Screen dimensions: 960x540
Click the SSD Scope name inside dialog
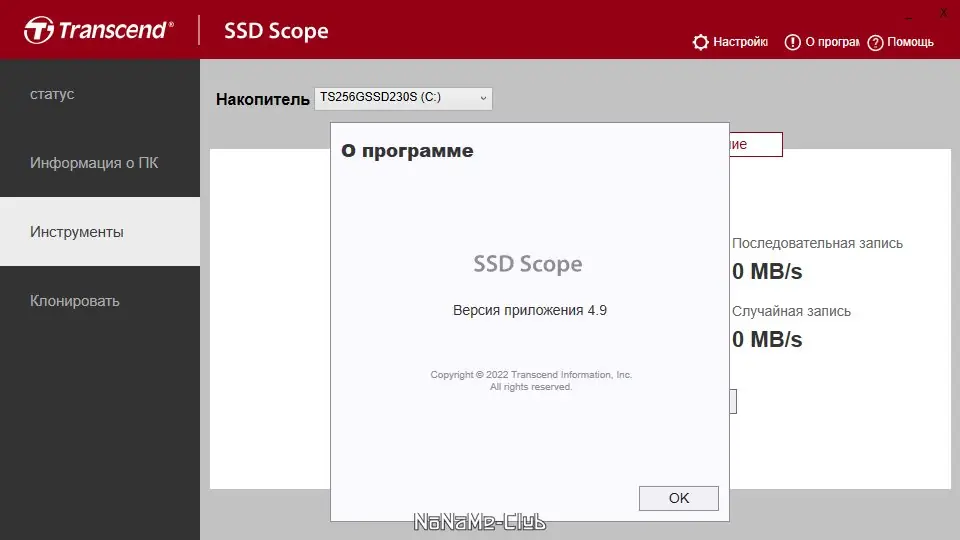click(528, 264)
